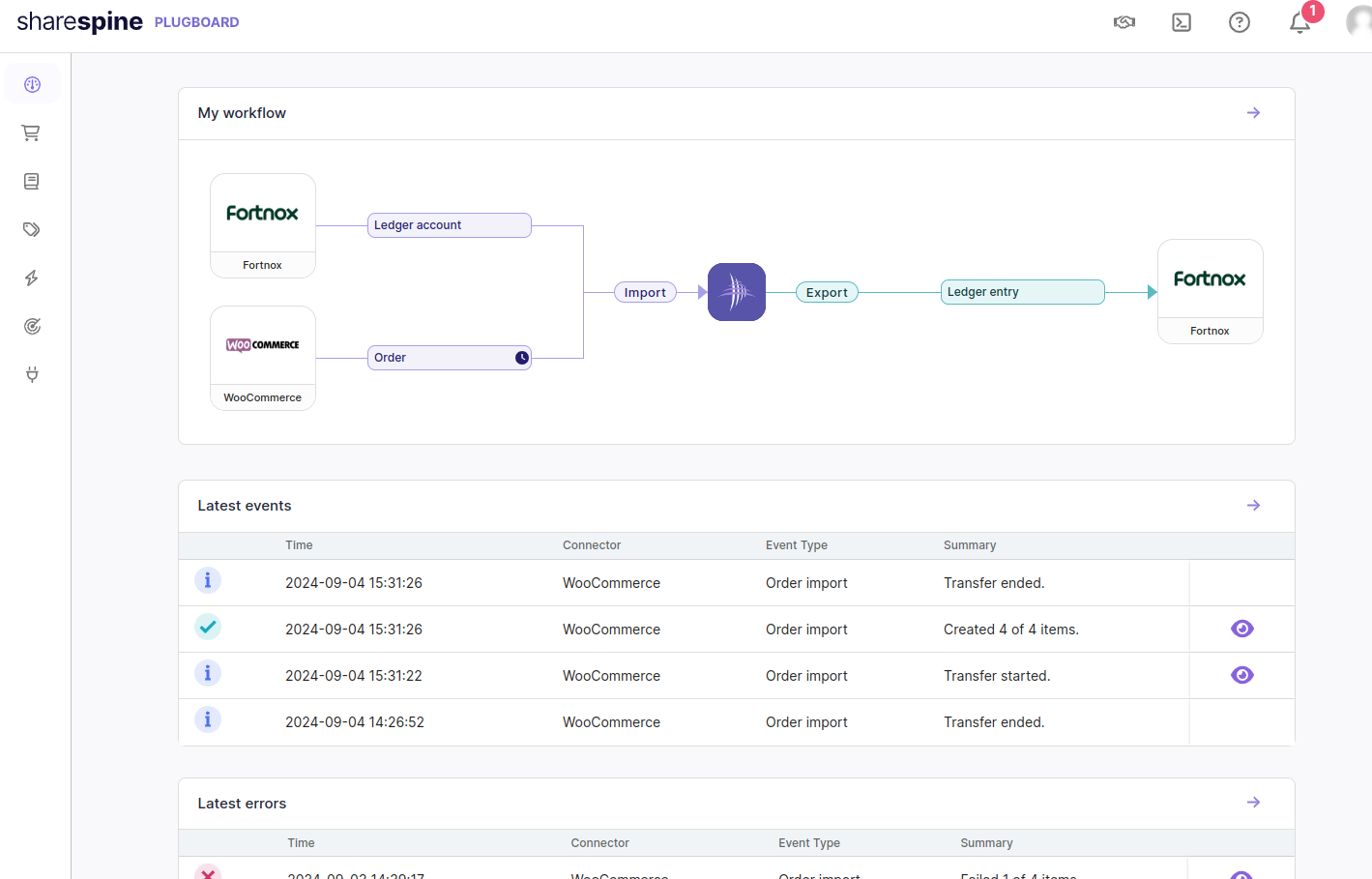
Task: Select the Fortnox source connector card
Action: coord(263,226)
